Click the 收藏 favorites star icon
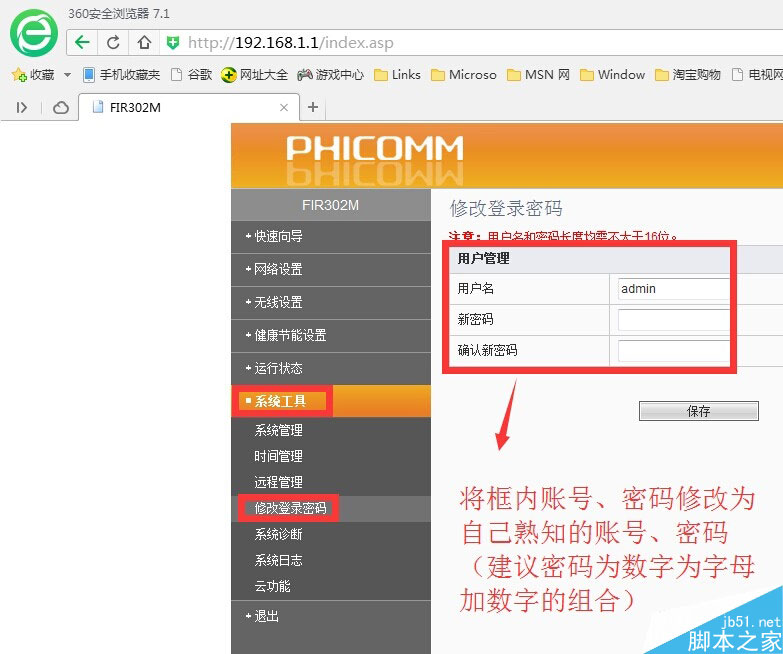 click(19, 75)
